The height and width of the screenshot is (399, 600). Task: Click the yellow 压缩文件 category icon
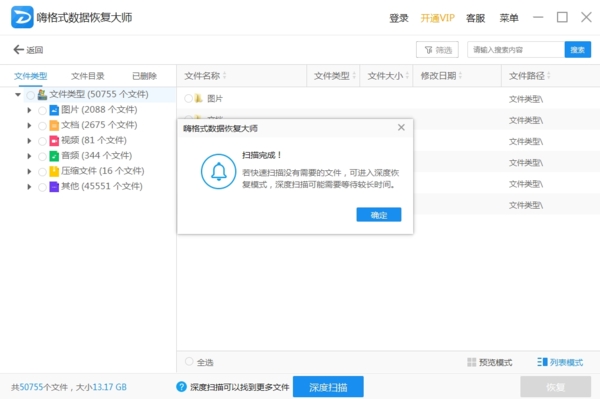point(54,171)
